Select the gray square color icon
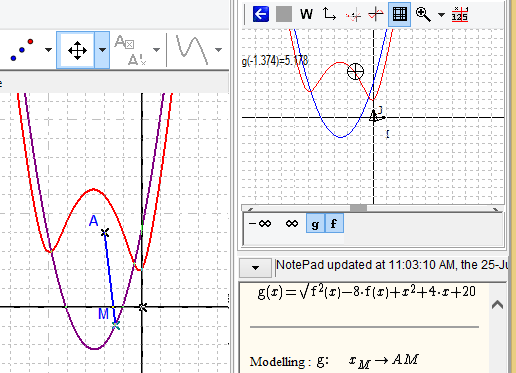The image size is (516, 373). click(284, 14)
